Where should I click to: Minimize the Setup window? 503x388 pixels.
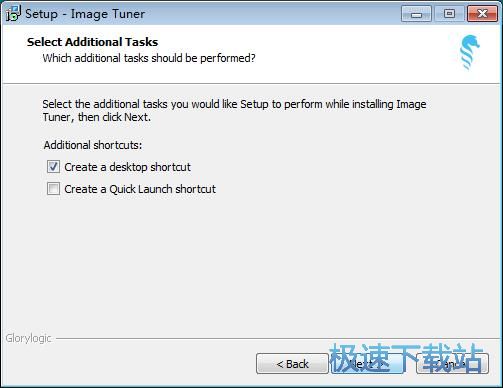416,14
